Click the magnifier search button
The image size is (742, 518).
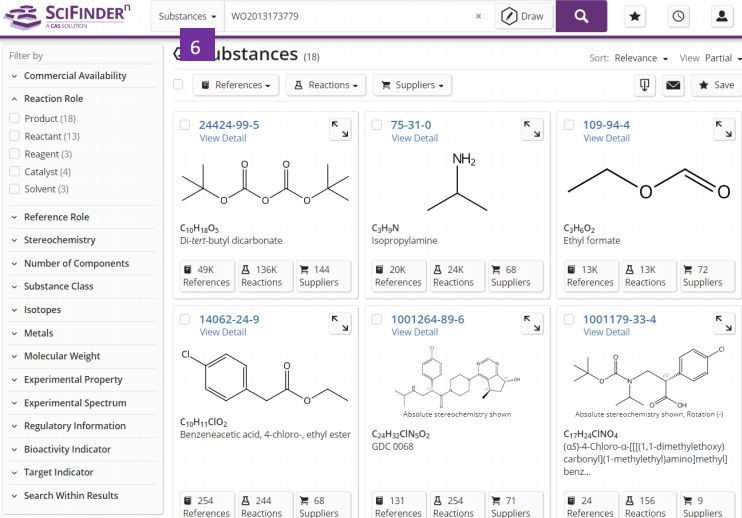coord(581,16)
